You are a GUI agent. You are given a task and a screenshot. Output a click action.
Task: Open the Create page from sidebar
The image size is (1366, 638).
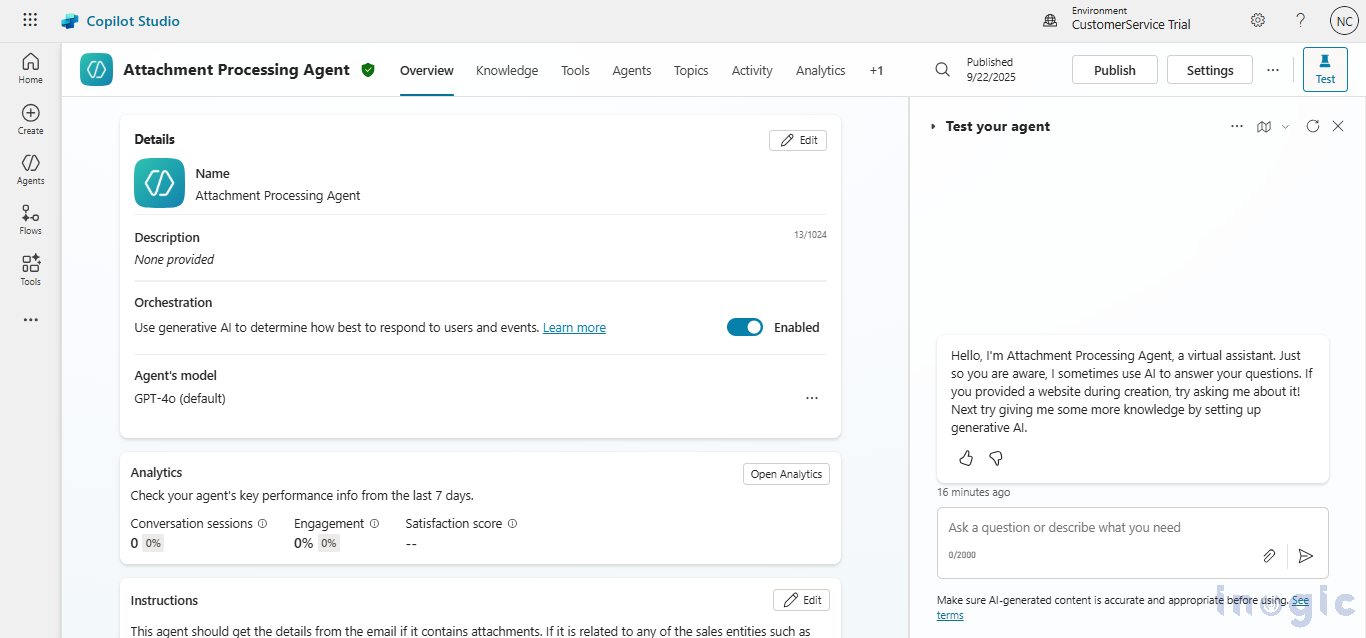pos(31,119)
